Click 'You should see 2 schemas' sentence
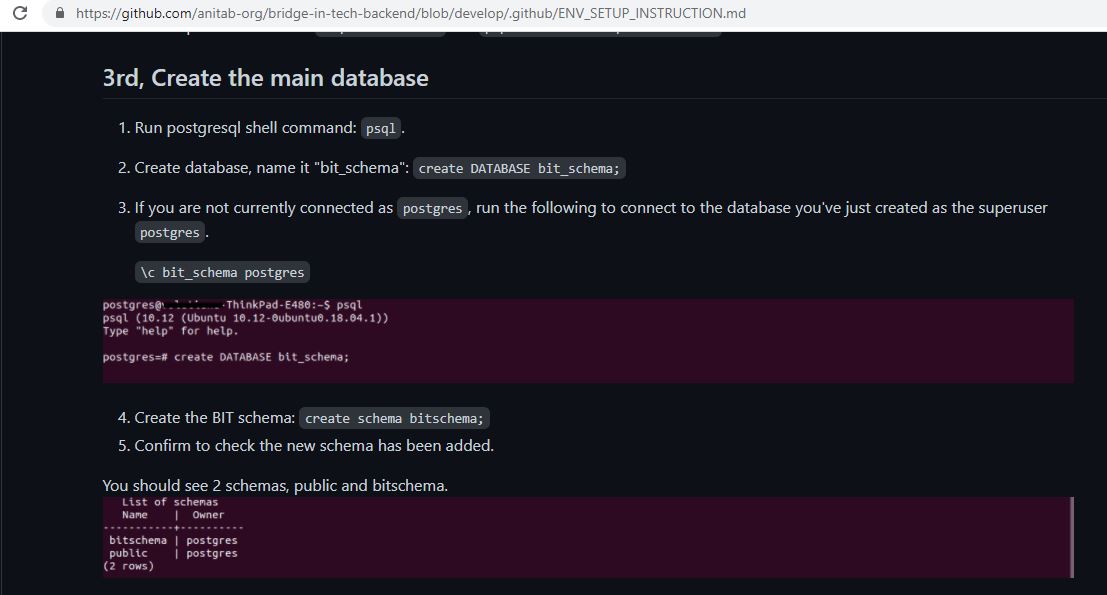The width and height of the screenshot is (1107, 595). 275,486
